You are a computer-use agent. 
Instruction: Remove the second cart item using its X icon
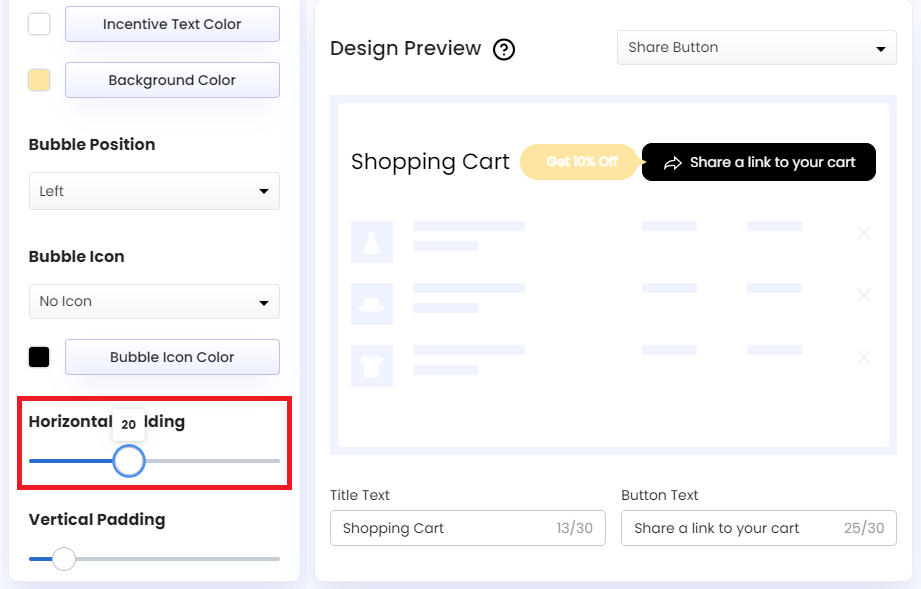(863, 295)
